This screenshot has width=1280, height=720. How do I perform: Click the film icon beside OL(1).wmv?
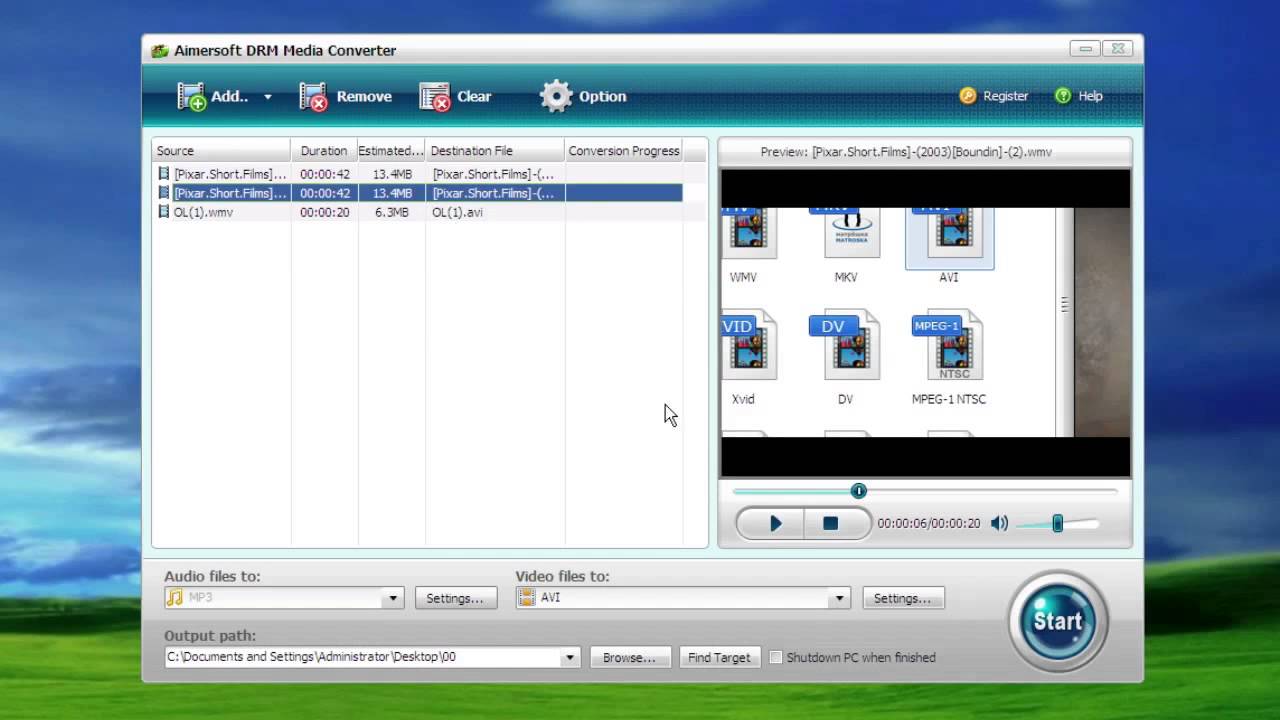pyautogui.click(x=164, y=212)
